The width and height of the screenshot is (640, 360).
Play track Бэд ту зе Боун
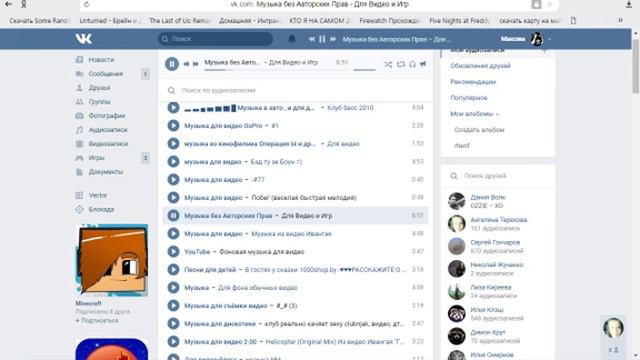(173, 162)
